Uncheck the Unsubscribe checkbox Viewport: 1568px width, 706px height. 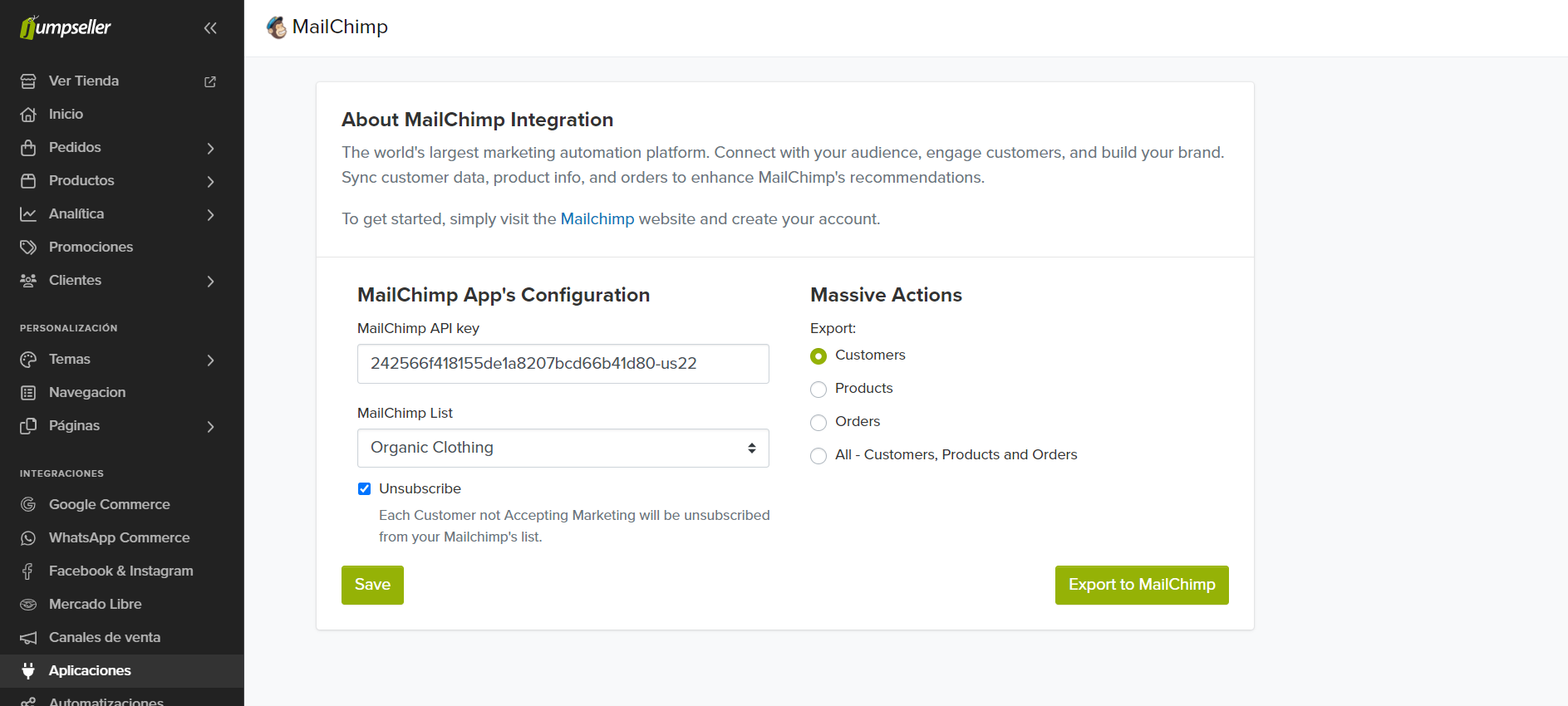click(x=364, y=488)
